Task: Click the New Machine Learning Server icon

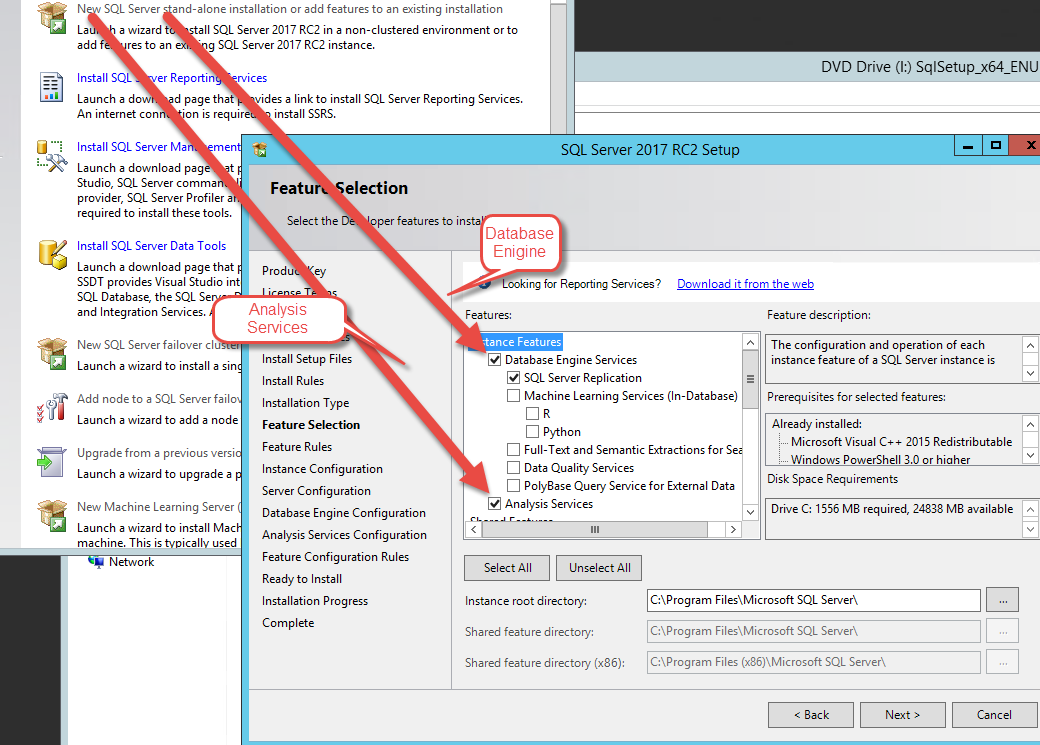Action: (52, 515)
